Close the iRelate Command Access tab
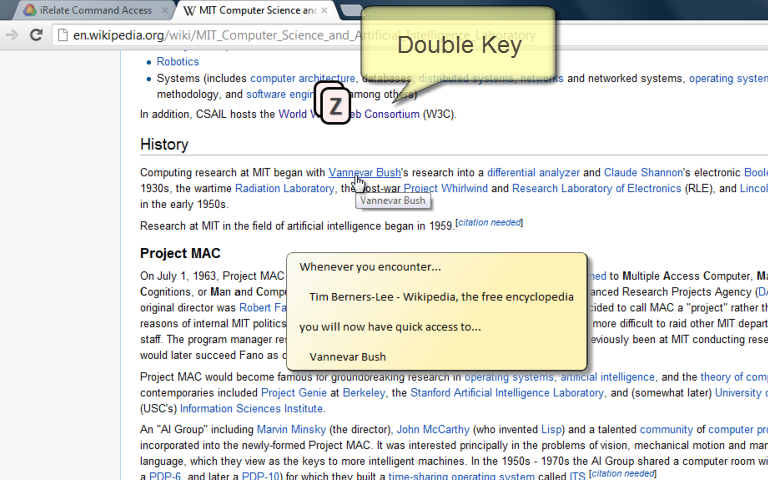Image resolution: width=768 pixels, height=480 pixels. (165, 10)
